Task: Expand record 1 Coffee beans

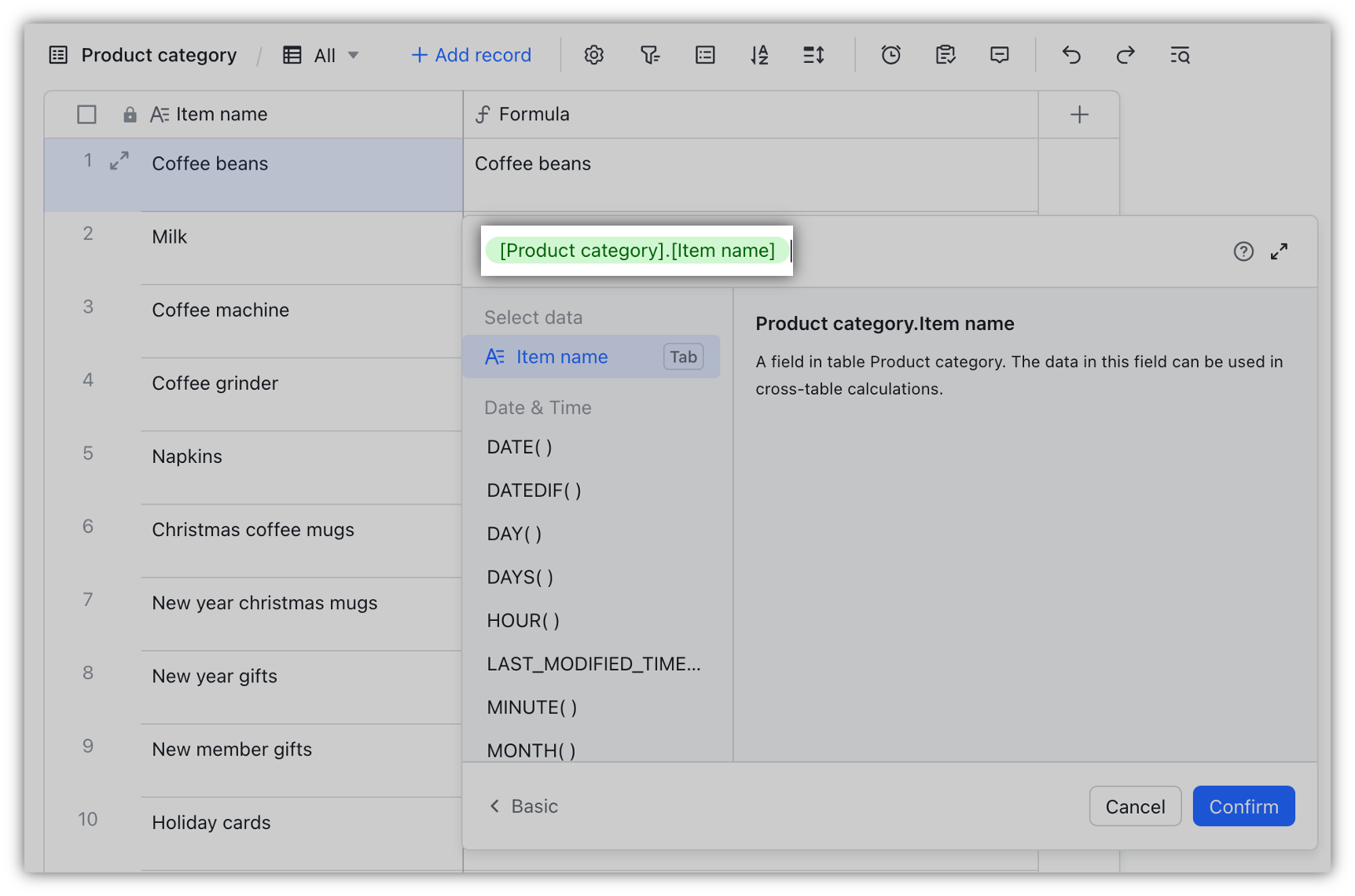Action: click(x=119, y=161)
